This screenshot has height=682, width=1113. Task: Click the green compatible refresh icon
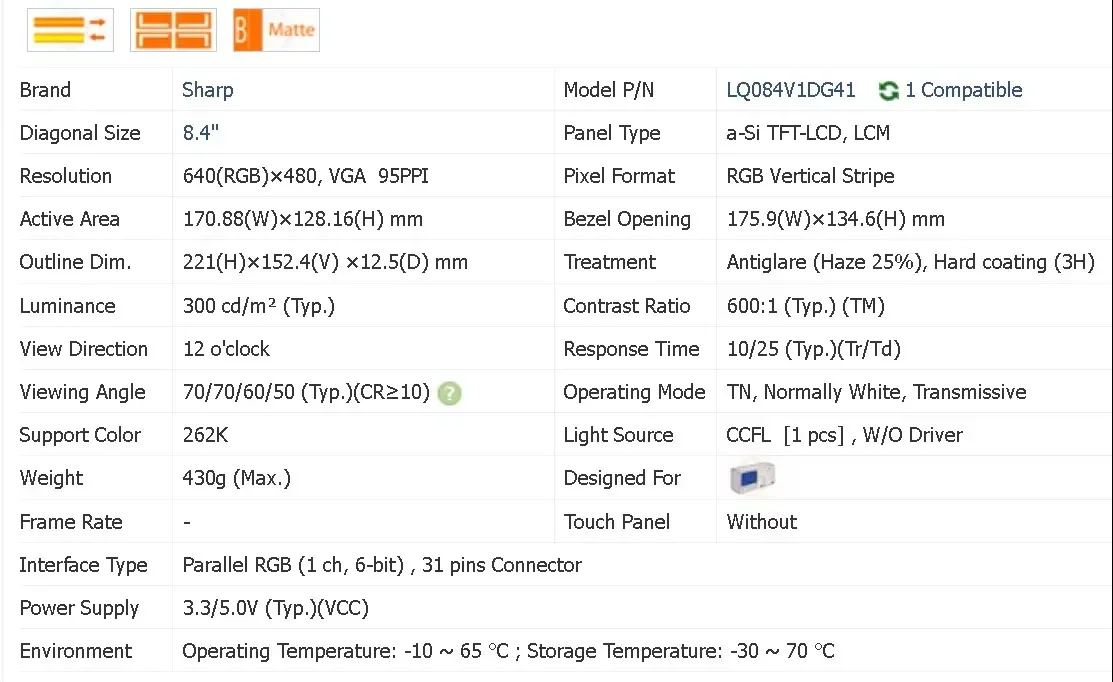point(888,91)
